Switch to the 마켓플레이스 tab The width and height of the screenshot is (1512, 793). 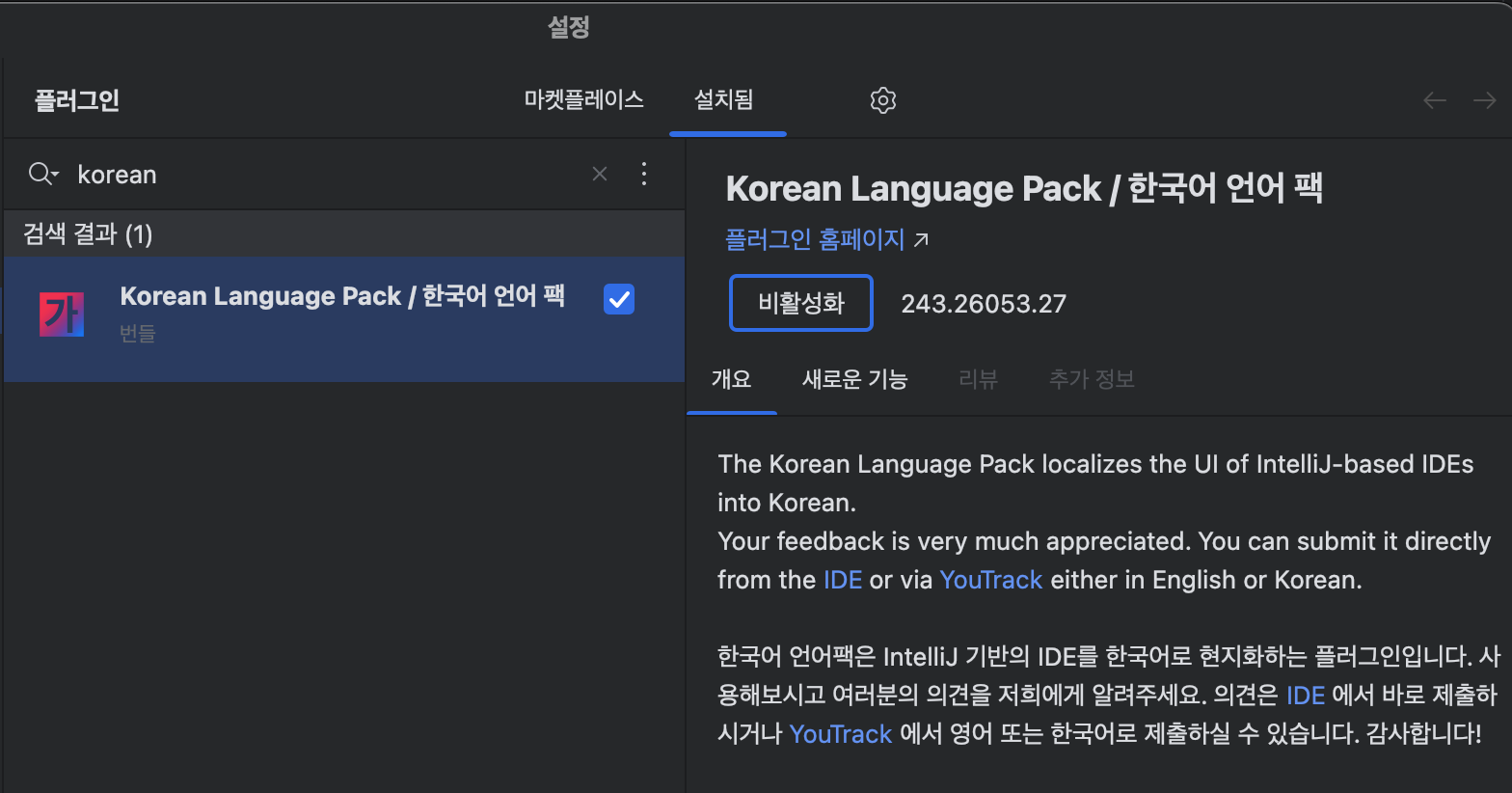(583, 99)
